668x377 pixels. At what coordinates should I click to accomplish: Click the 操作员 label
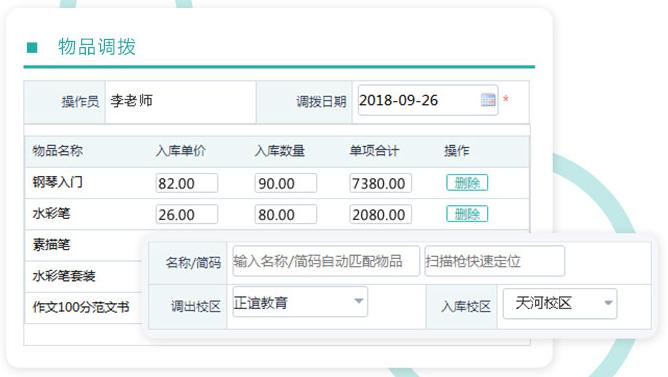80,102
